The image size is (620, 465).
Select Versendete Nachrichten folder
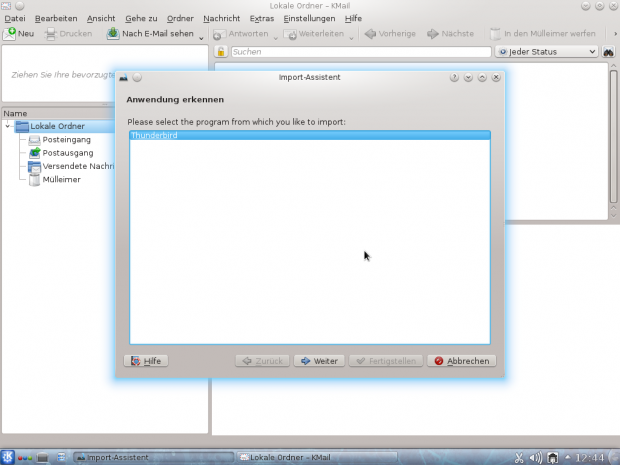tap(71, 166)
